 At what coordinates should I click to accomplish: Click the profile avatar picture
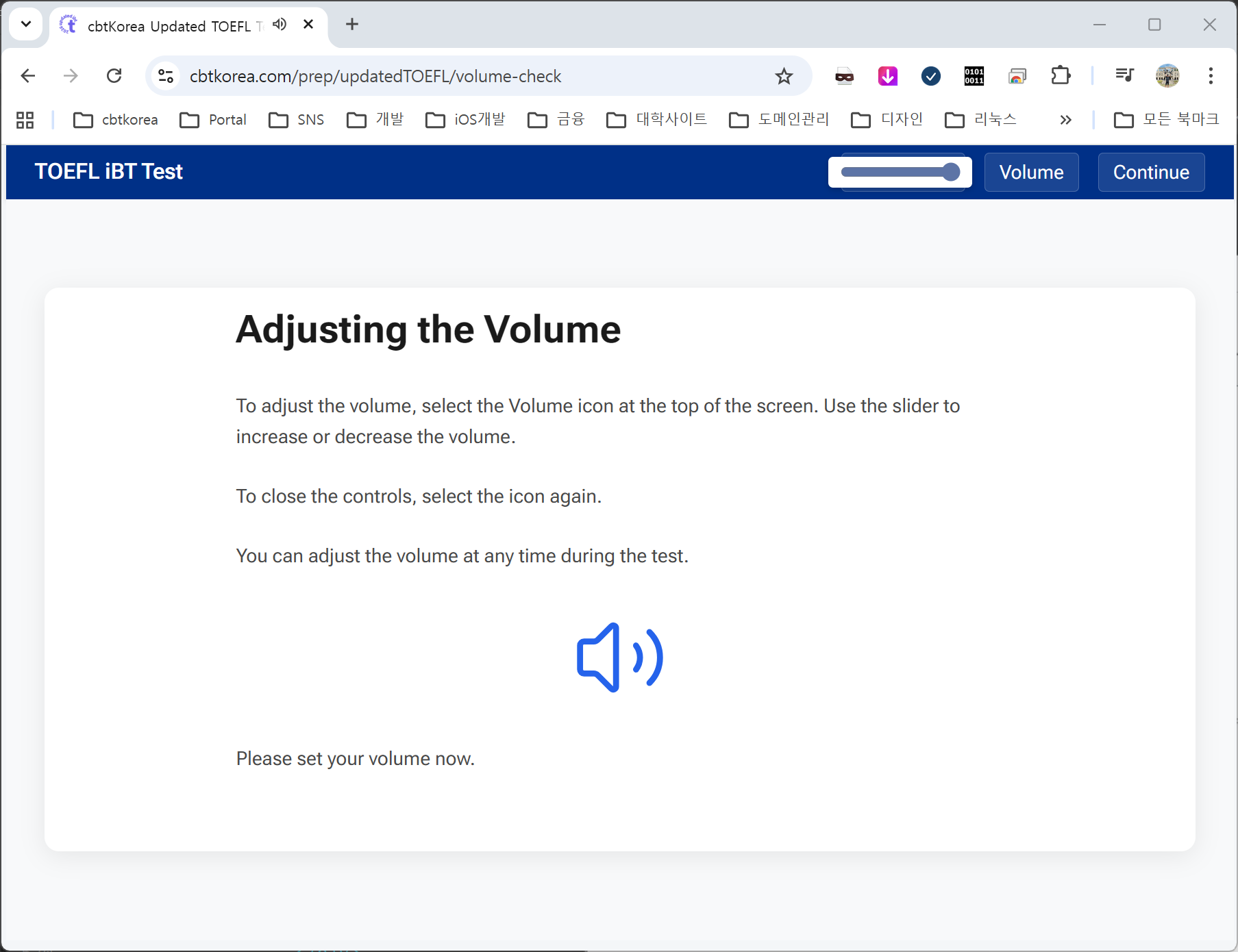(1167, 76)
